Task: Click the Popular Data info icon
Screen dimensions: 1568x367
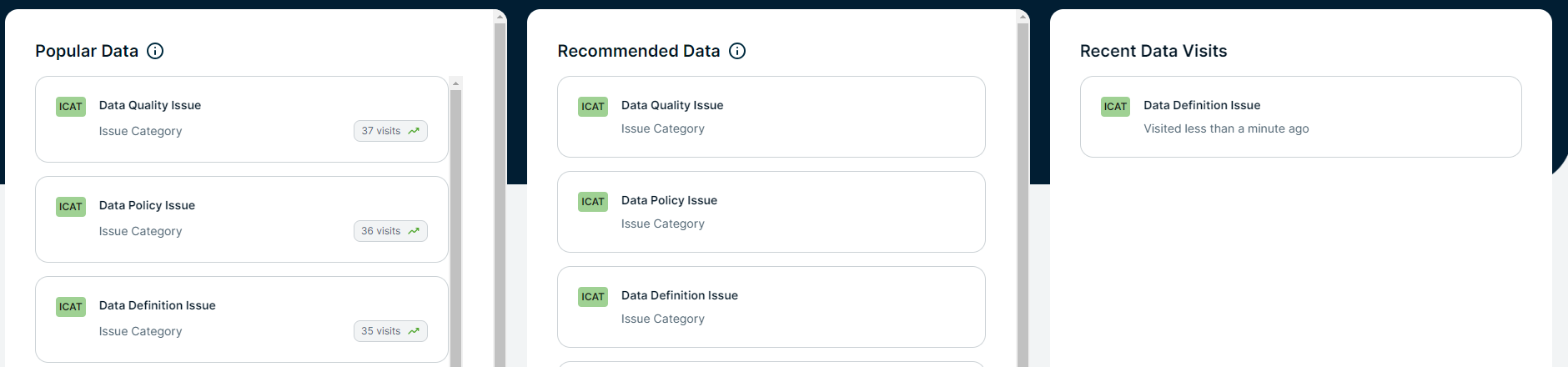Action: (155, 51)
